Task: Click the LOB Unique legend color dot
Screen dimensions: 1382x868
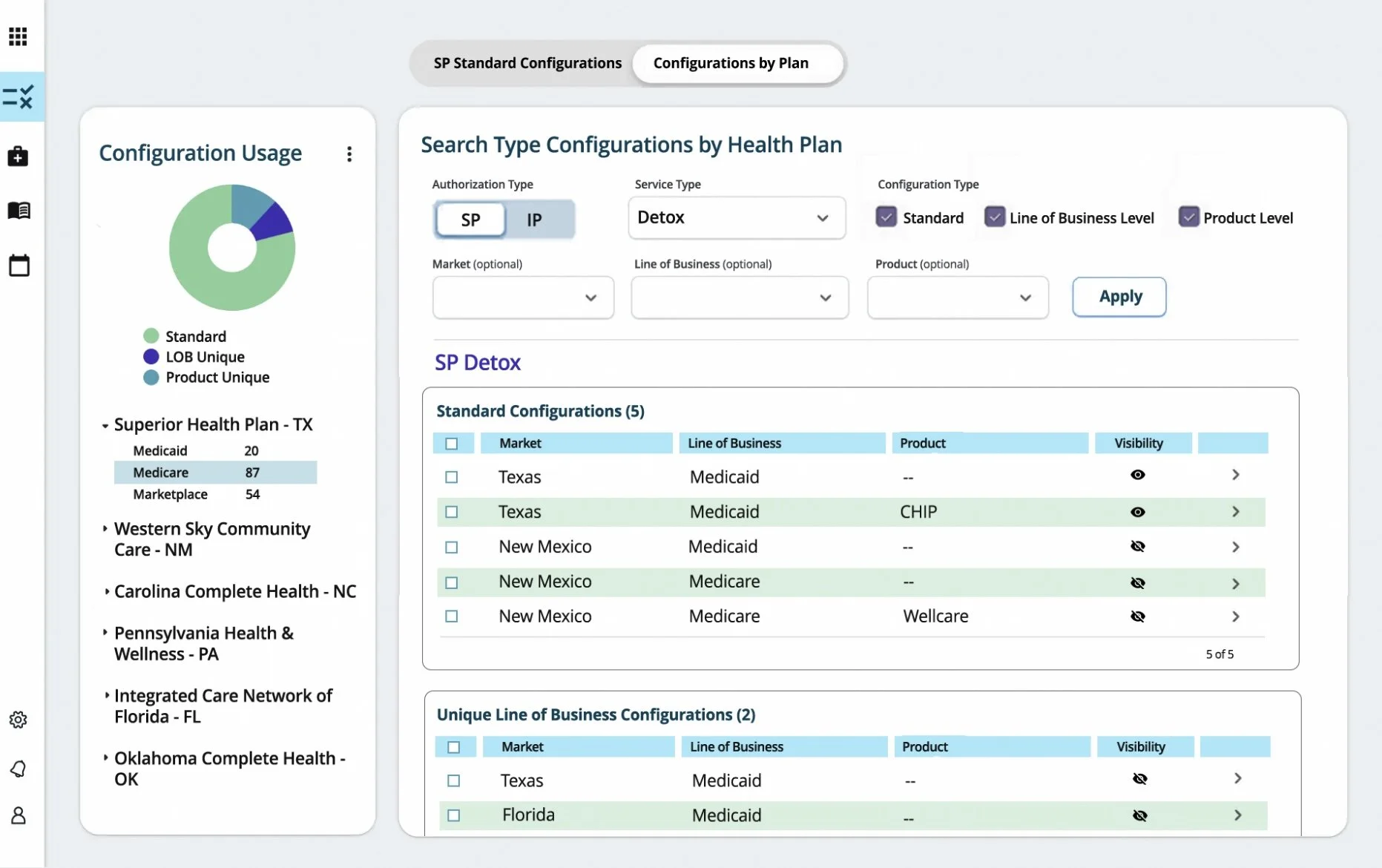Action: click(151, 357)
